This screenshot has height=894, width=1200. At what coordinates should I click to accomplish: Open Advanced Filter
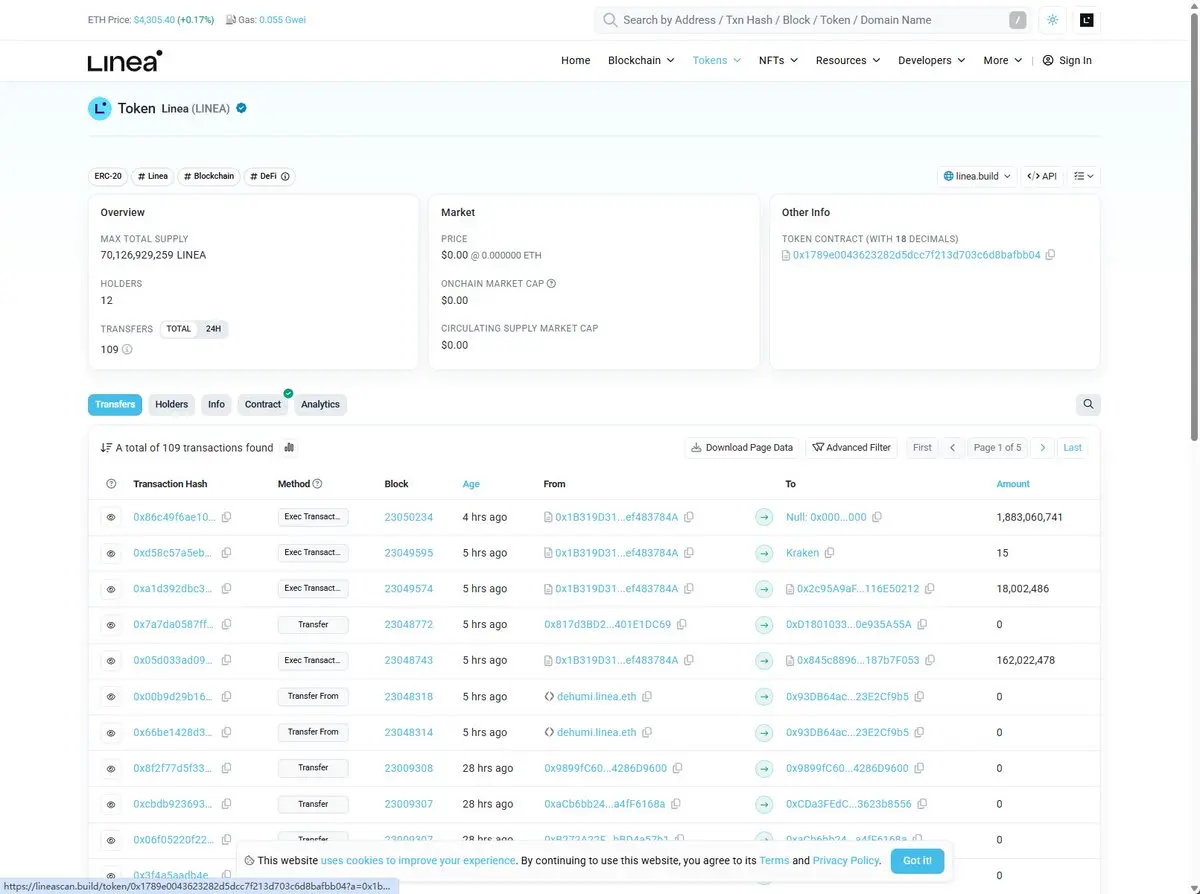[852, 448]
